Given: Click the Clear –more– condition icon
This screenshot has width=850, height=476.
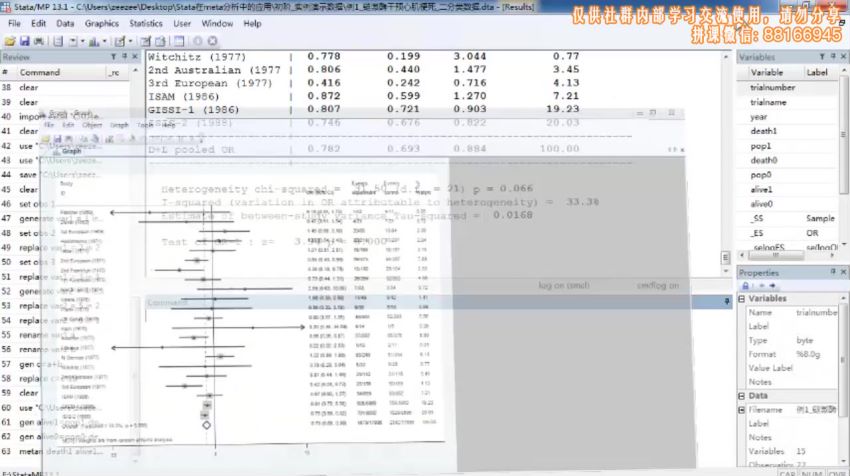Looking at the screenshot, I should [197, 41].
